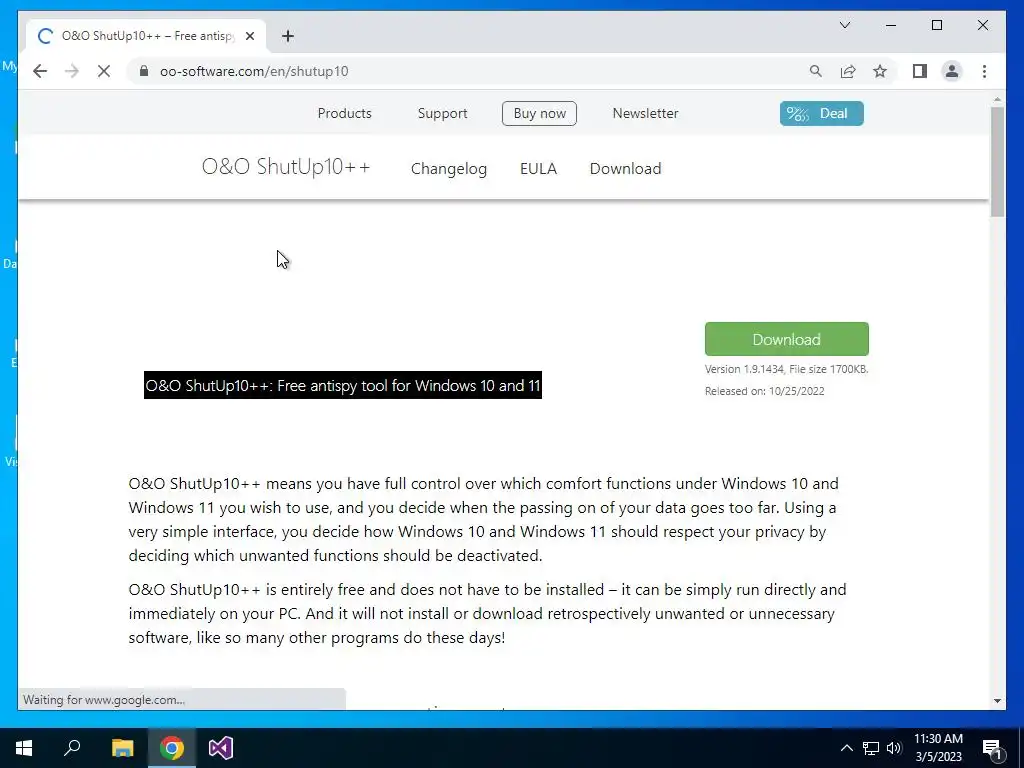1024x768 pixels.
Task: Click the blue Deal button
Action: tap(821, 113)
